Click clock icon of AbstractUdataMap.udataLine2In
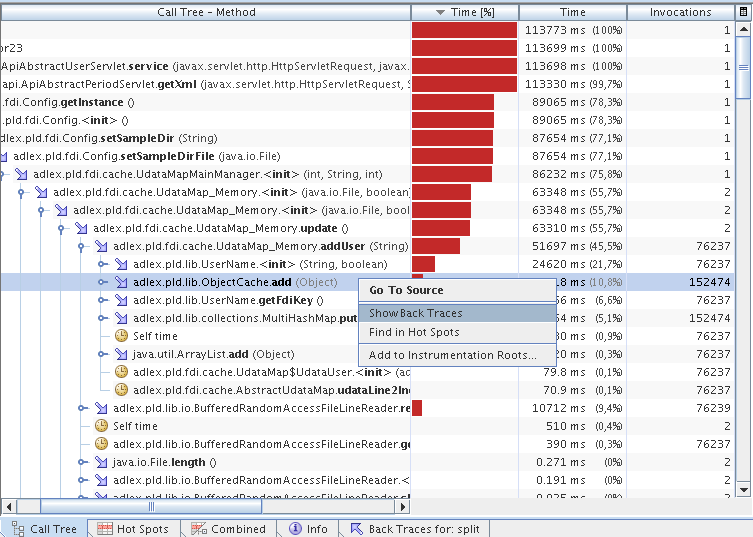753x537 pixels. (121, 390)
